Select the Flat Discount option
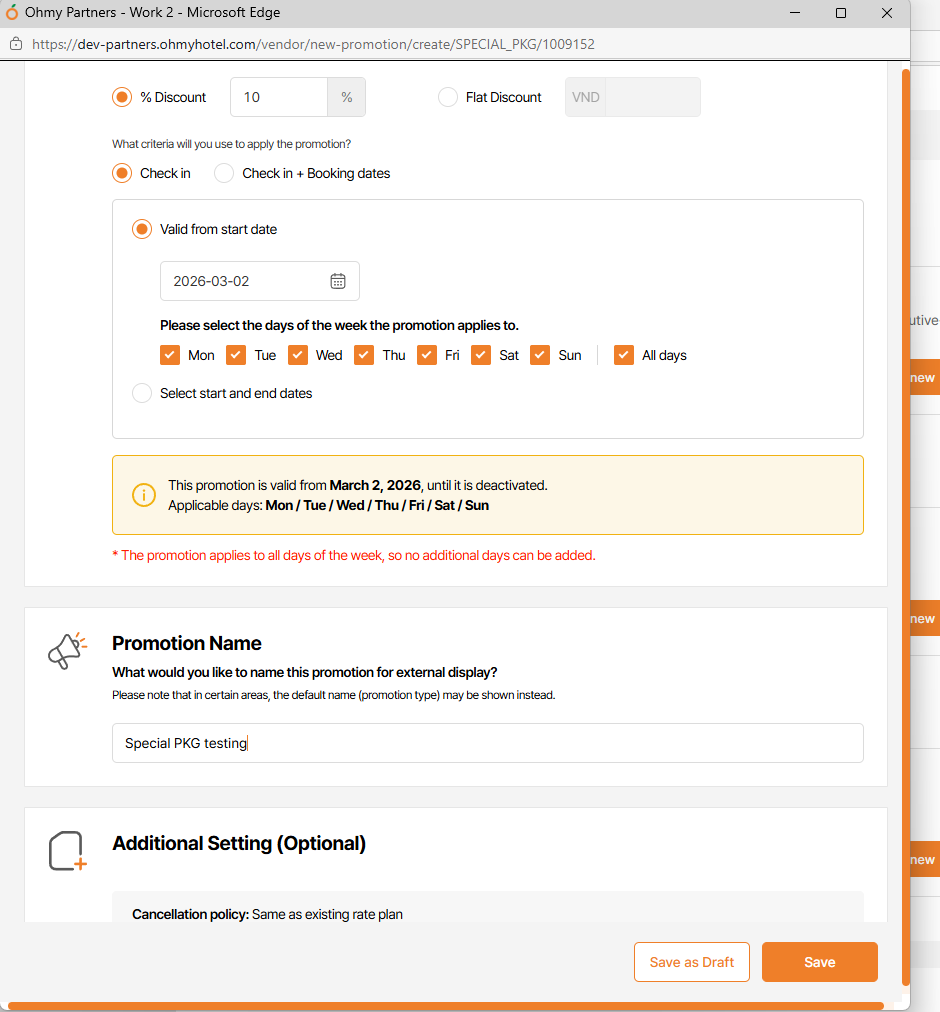This screenshot has width=940, height=1012. [x=448, y=97]
